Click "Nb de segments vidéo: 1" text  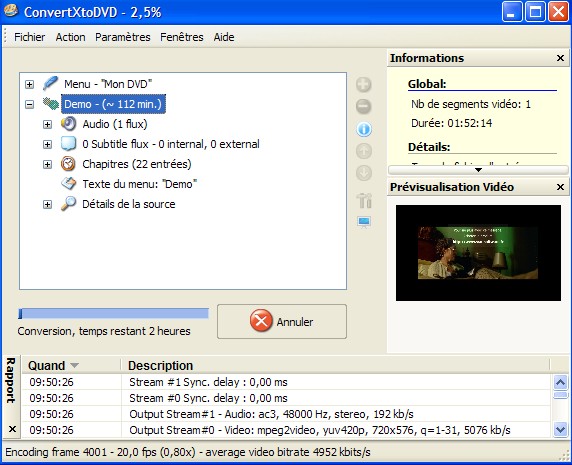pos(471,104)
